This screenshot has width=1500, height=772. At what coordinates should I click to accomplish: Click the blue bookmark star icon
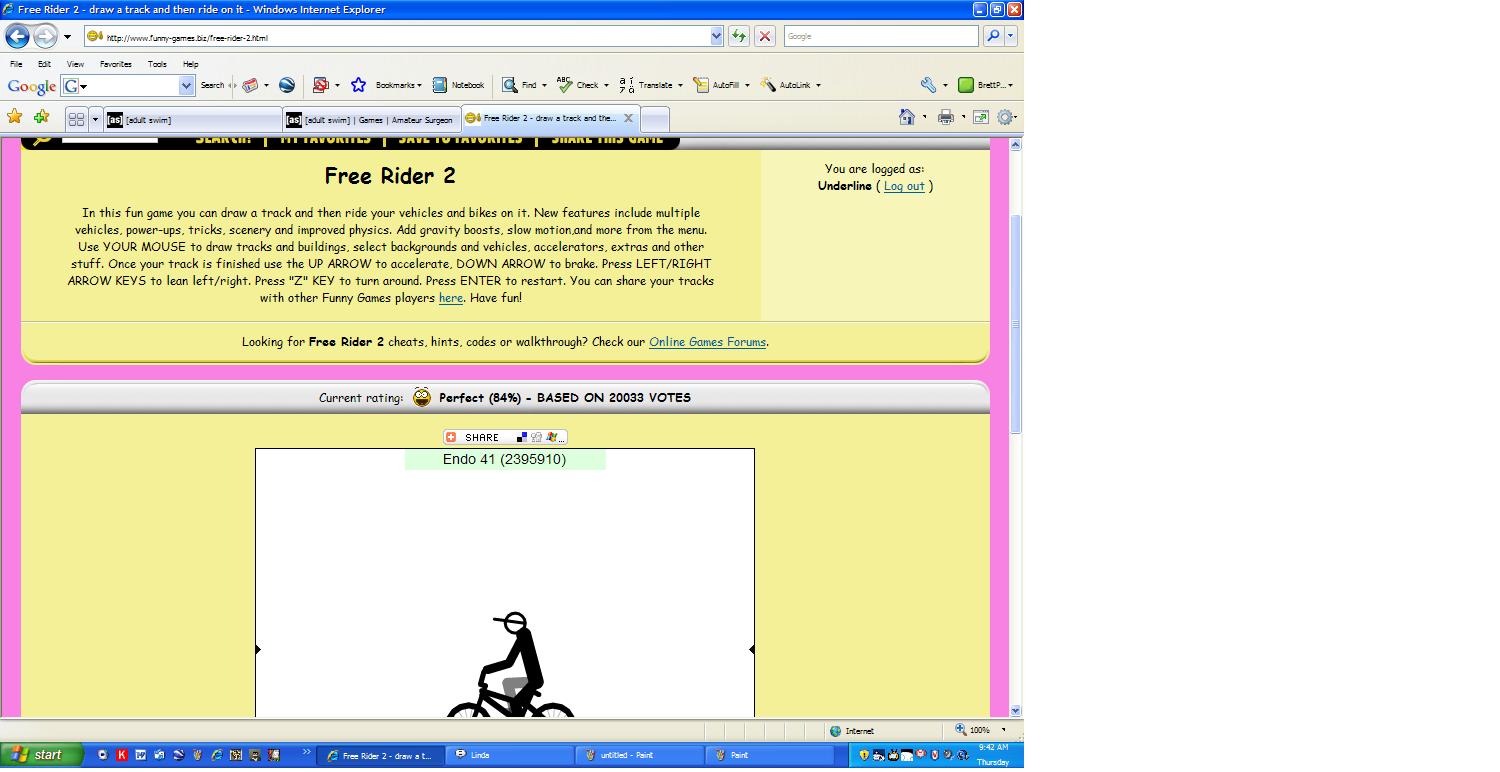click(358, 85)
